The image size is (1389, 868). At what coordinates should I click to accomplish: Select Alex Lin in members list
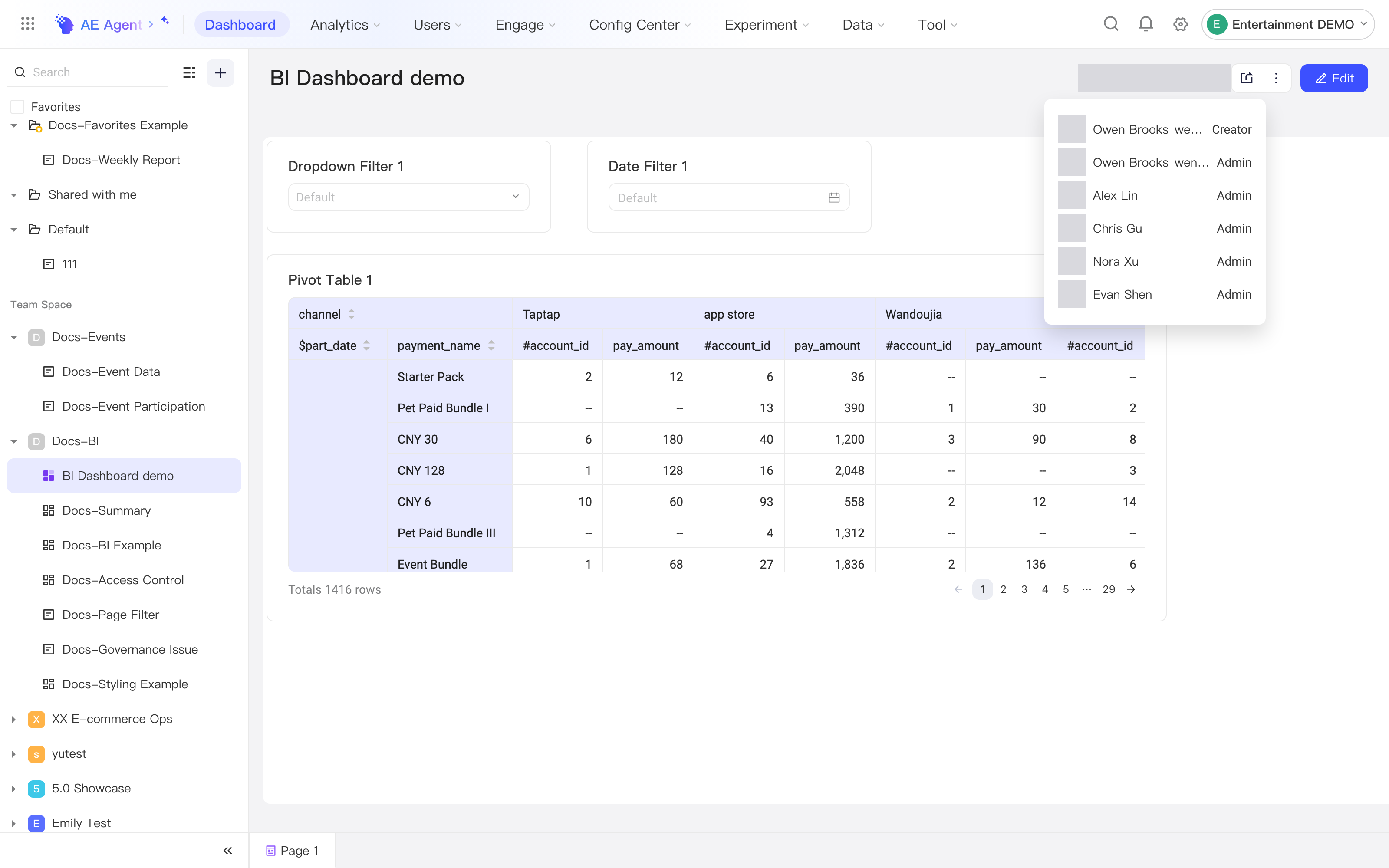(x=1155, y=196)
